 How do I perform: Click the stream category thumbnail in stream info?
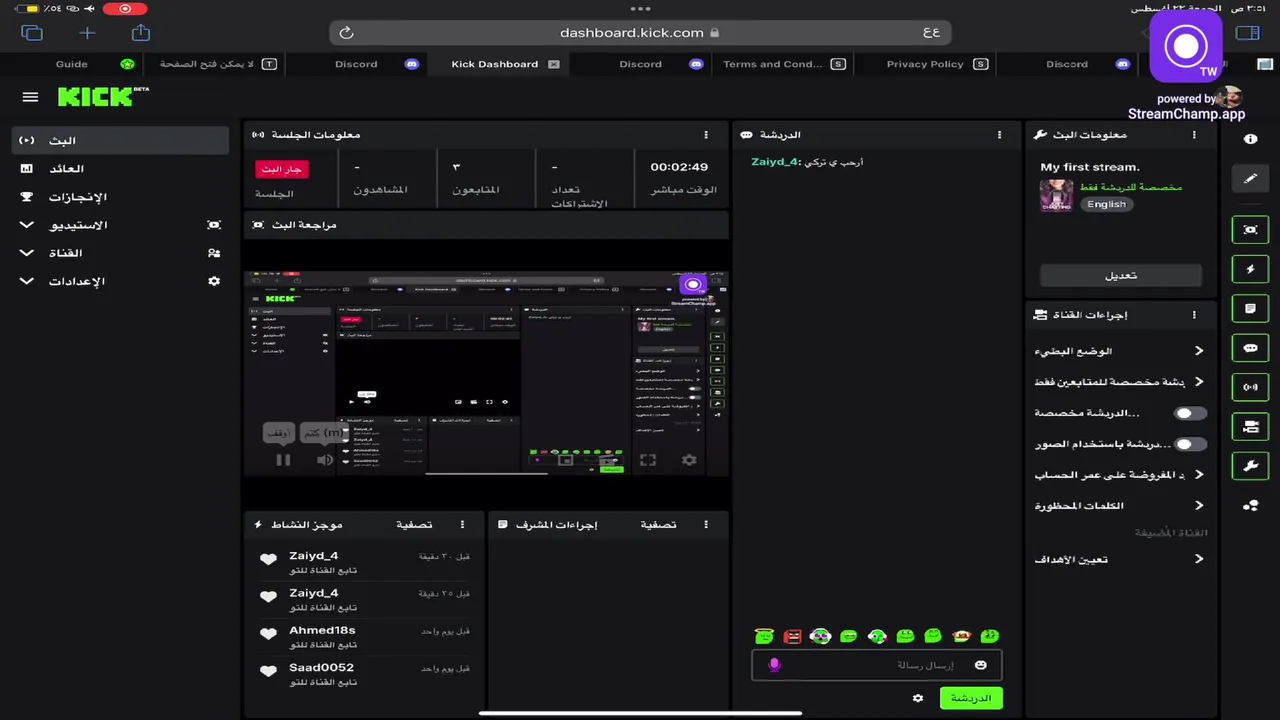1056,195
